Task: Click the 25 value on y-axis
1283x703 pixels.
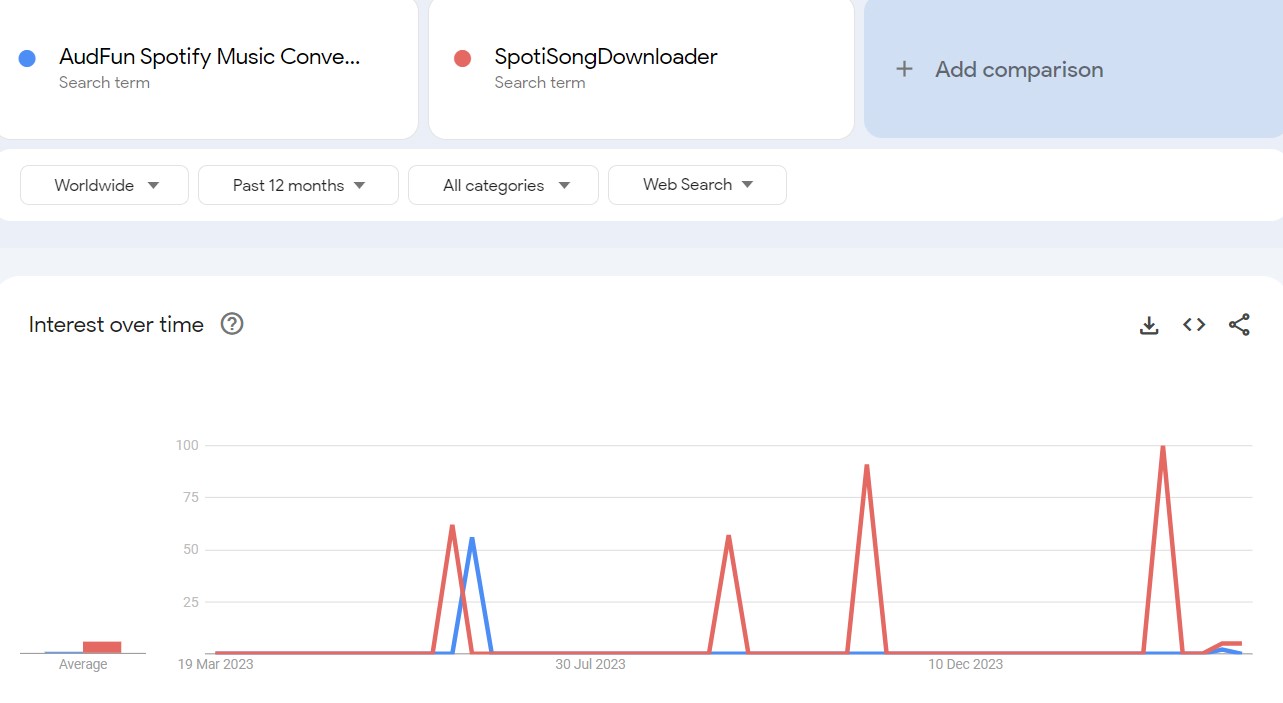Action: tap(190, 602)
